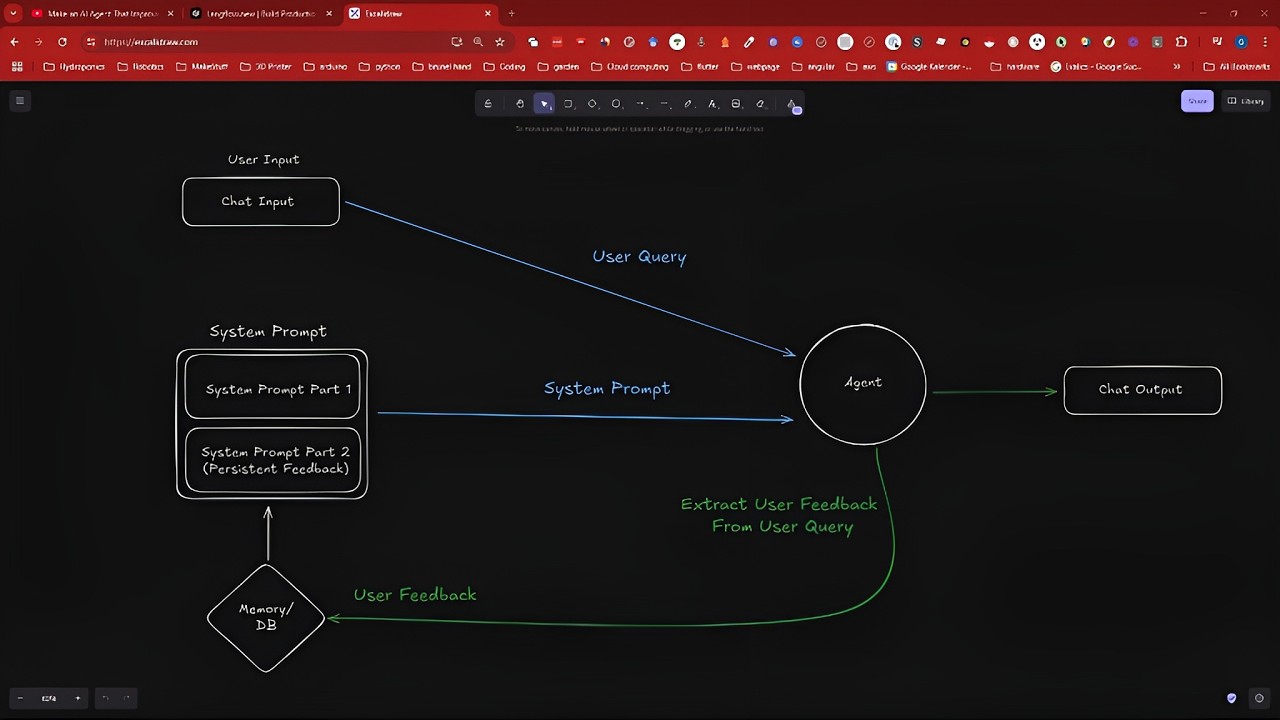Open the Excalidraw hamburger menu
This screenshot has height=720, width=1280.
click(19, 100)
